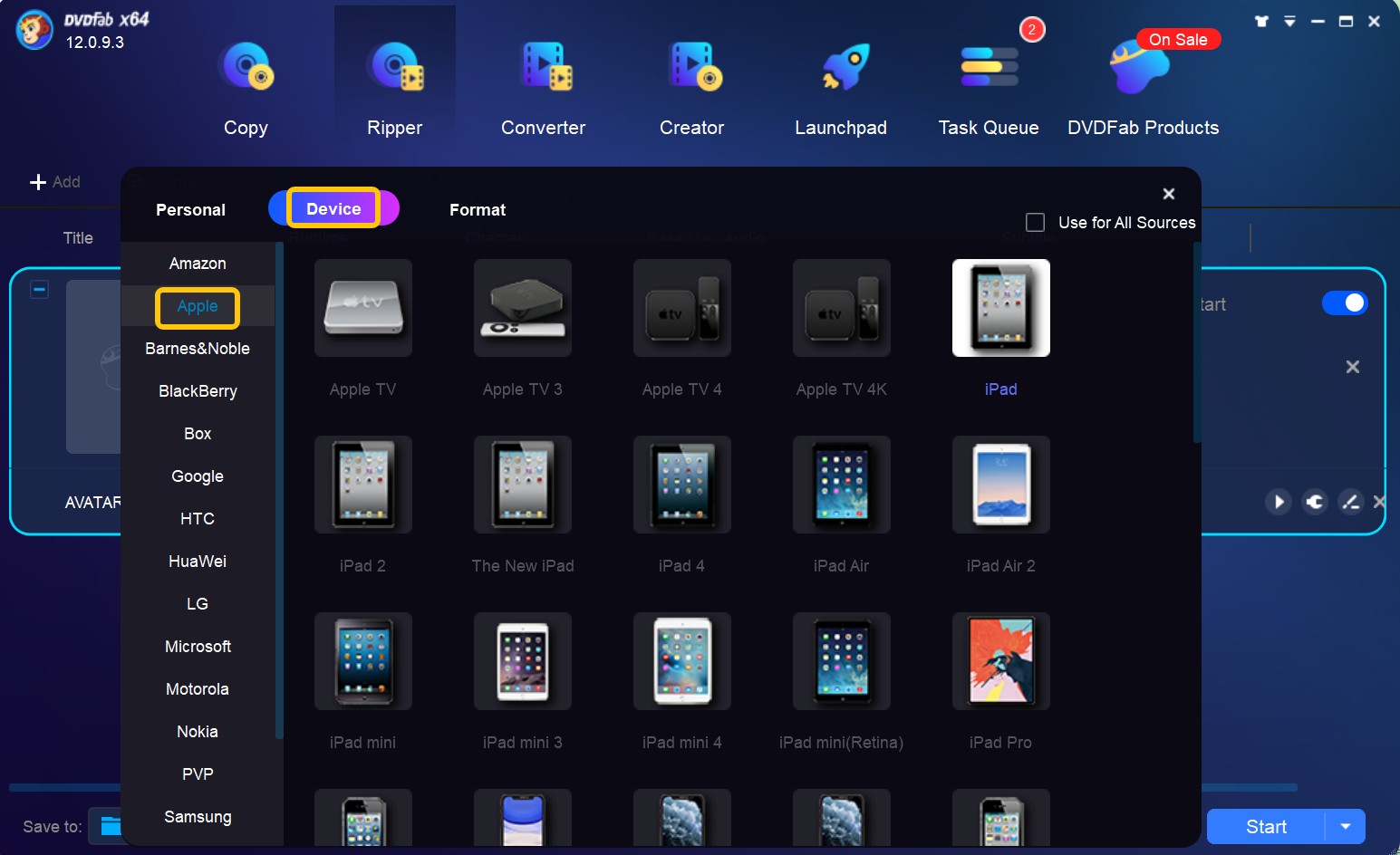
Task: Open advanced settings wrench icon
Action: tap(1315, 502)
